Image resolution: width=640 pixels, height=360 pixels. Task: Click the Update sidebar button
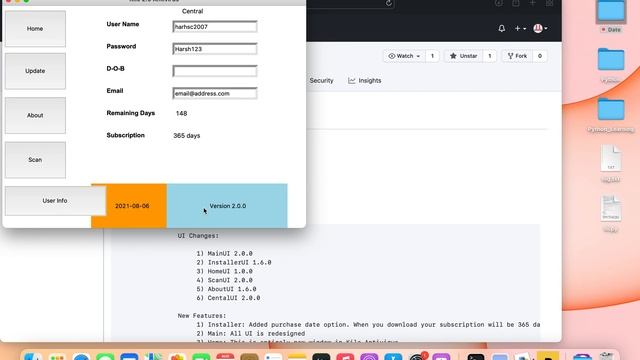(35, 71)
